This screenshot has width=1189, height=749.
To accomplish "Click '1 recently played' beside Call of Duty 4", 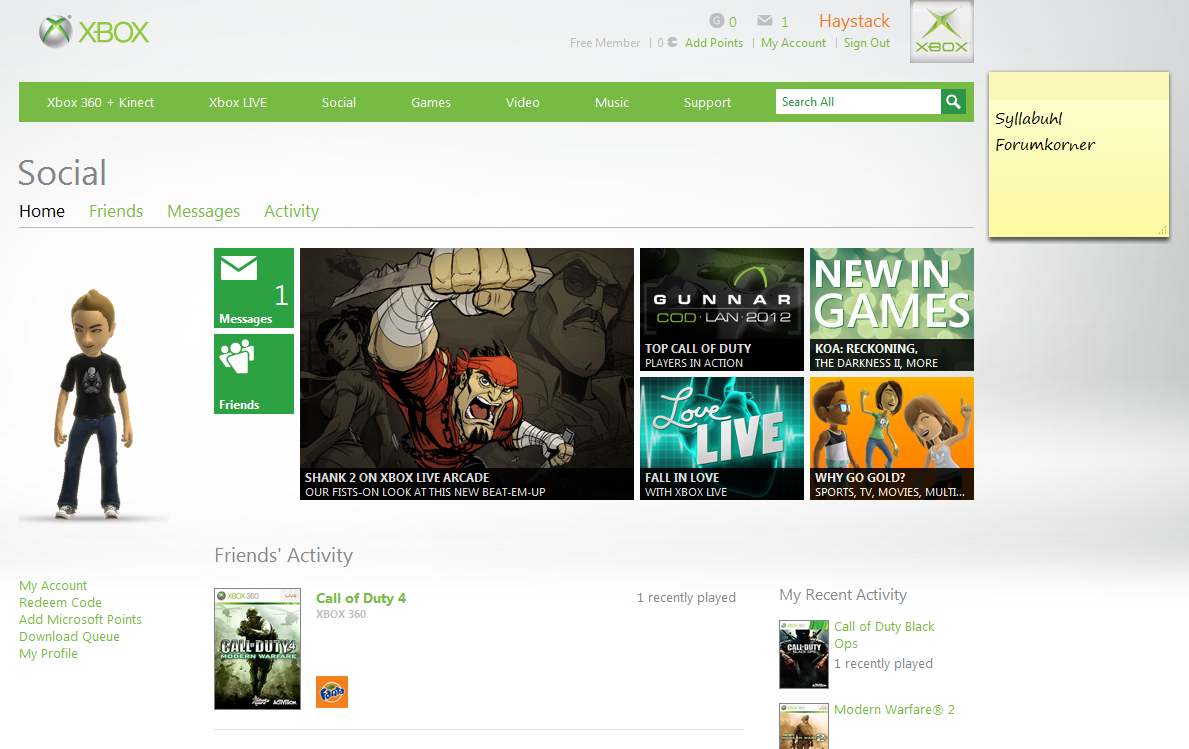I will (686, 597).
